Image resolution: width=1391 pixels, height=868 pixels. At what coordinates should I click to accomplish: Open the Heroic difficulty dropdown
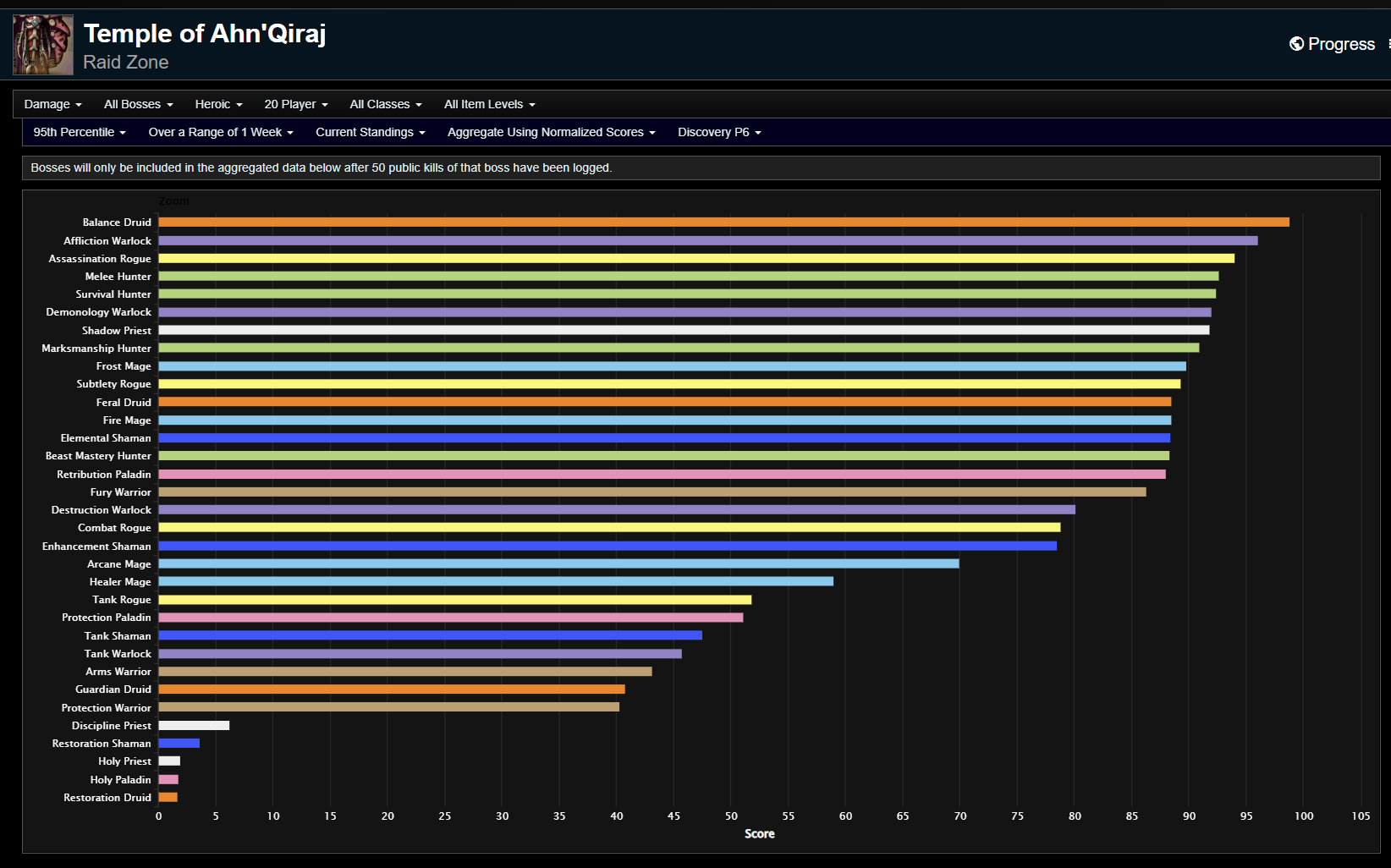(218, 104)
